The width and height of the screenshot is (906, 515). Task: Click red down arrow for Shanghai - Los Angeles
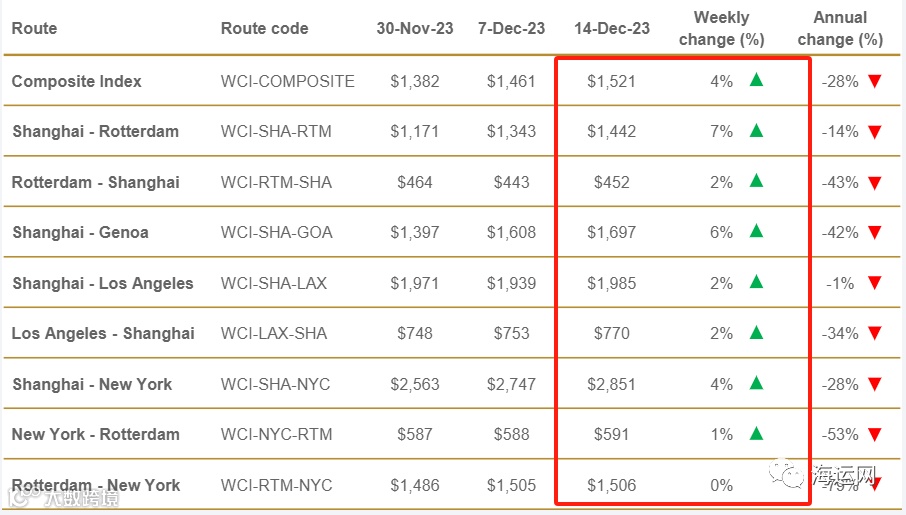(x=874, y=284)
